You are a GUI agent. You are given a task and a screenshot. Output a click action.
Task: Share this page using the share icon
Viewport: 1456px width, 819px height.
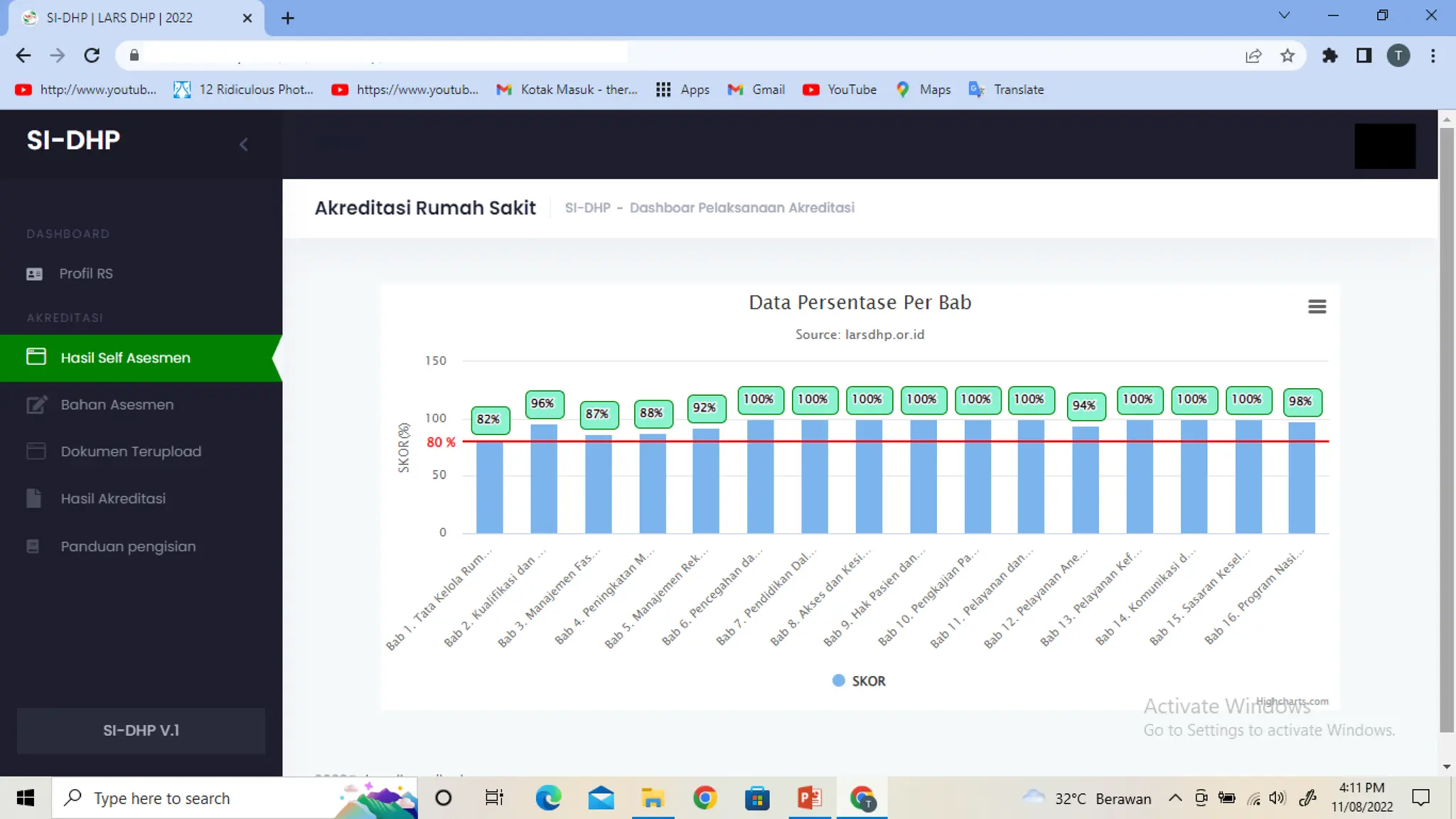coord(1253,55)
